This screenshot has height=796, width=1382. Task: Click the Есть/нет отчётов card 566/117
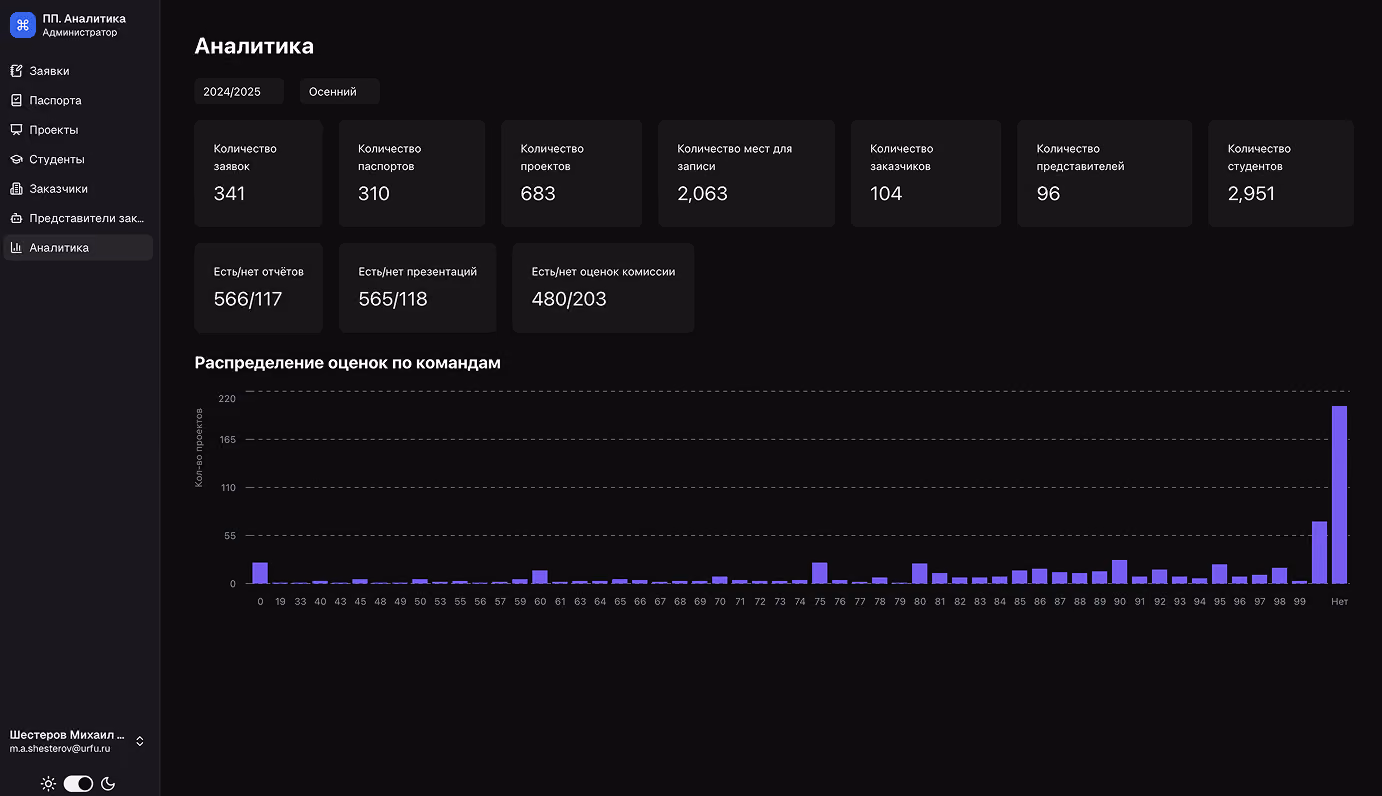point(259,288)
